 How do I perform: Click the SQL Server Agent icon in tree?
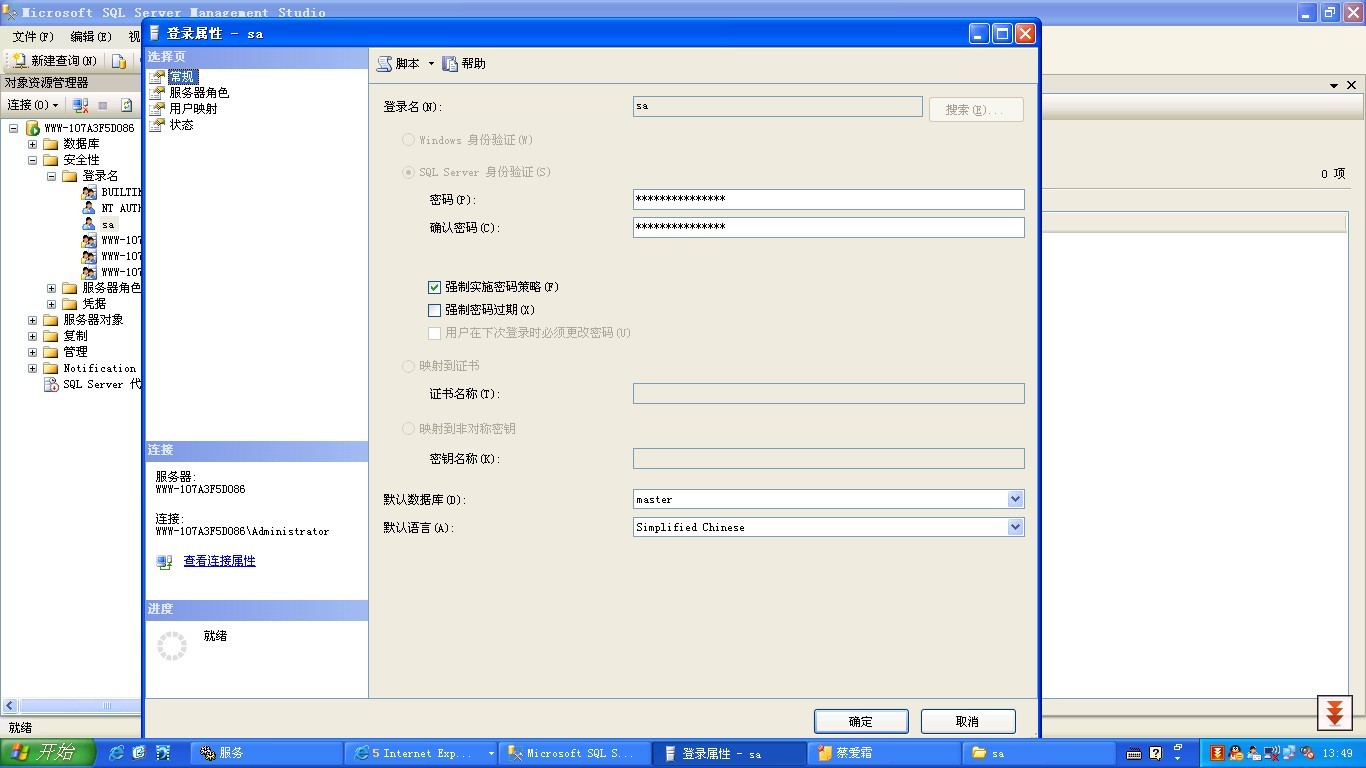(51, 384)
